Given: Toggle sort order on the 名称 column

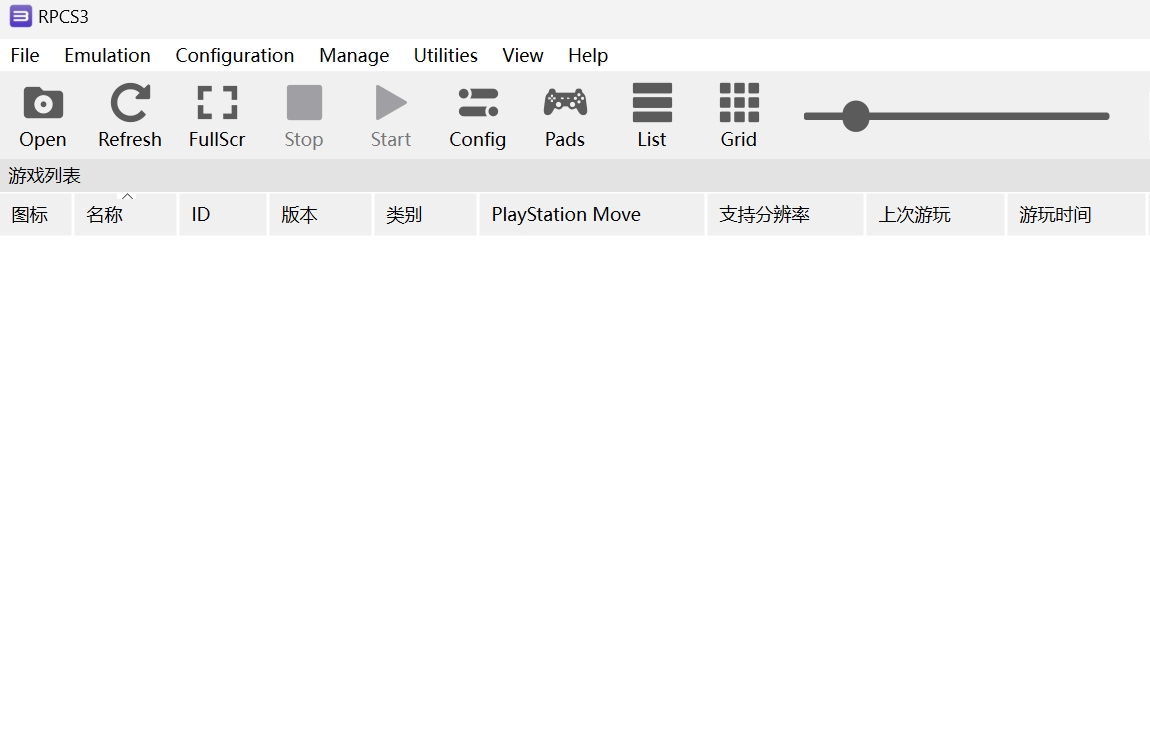Looking at the screenshot, I should coord(124,214).
